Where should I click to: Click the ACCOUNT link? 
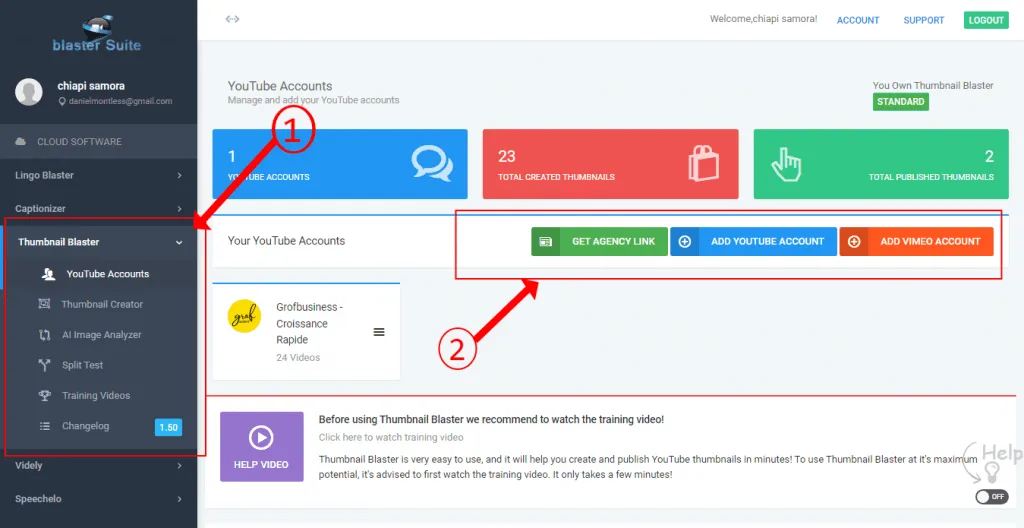pyautogui.click(x=858, y=20)
